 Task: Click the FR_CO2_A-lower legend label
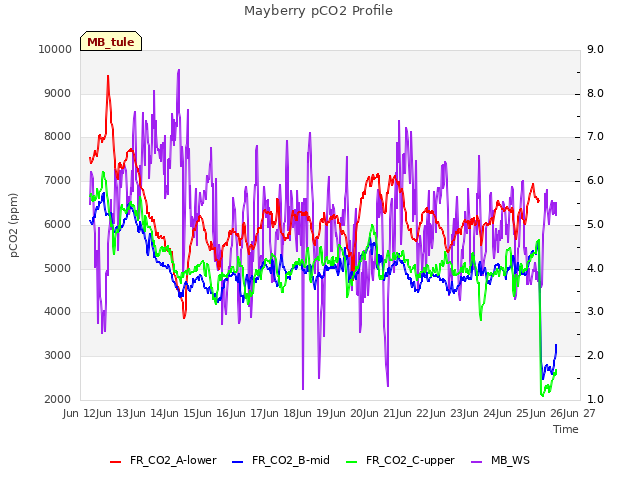173,460
